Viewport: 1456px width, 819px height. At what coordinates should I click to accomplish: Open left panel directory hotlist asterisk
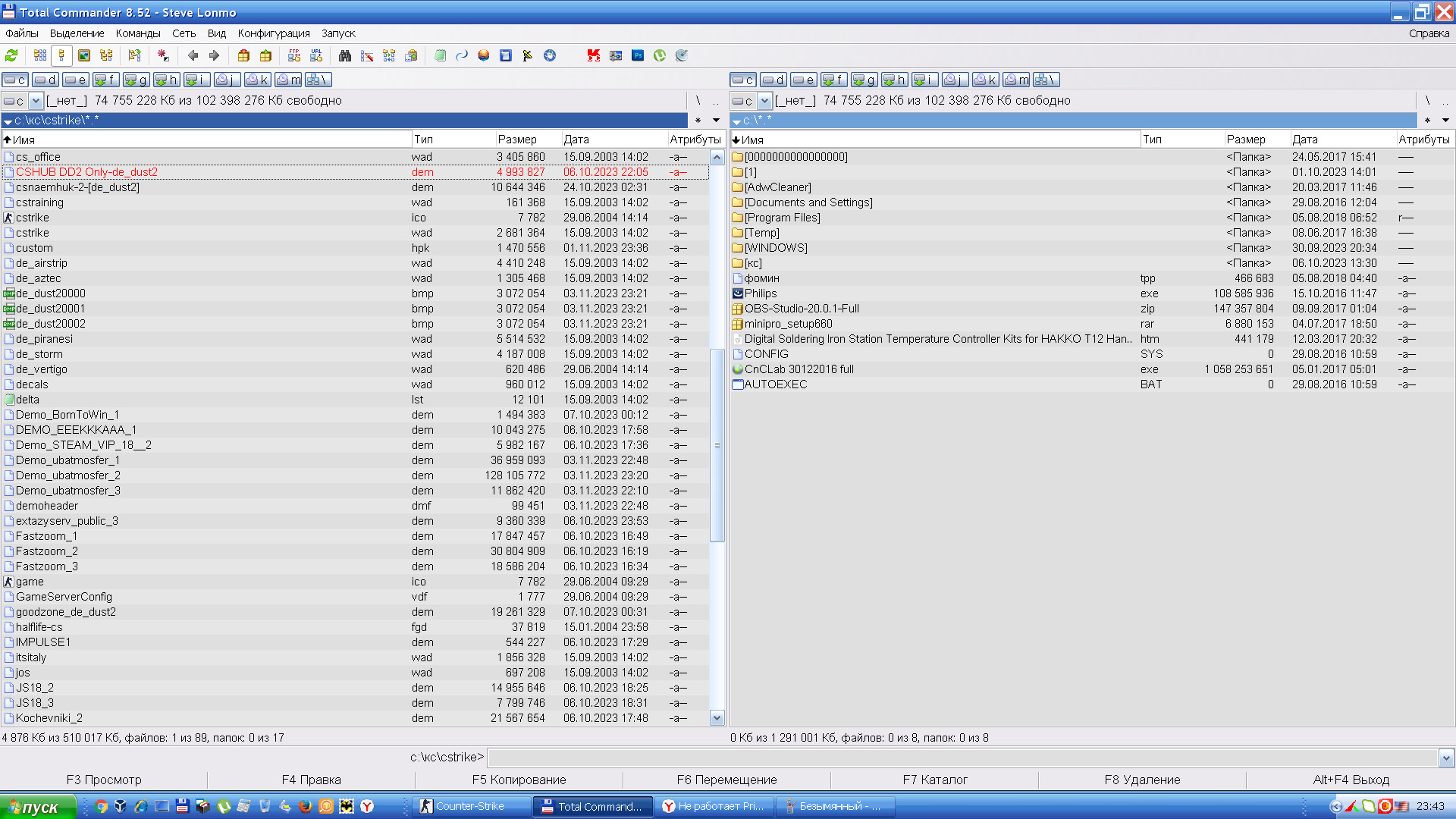coord(698,121)
